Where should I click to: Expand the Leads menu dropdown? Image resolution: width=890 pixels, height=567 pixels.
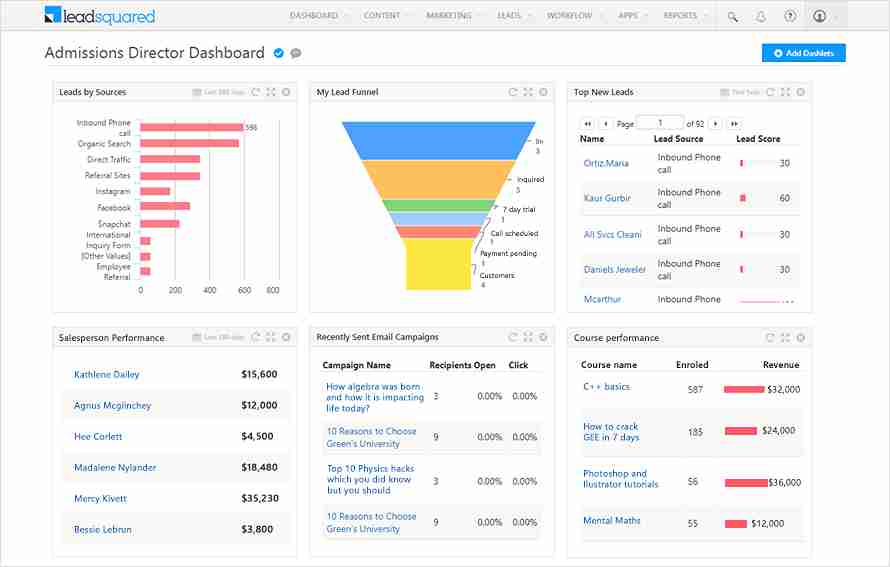(513, 16)
